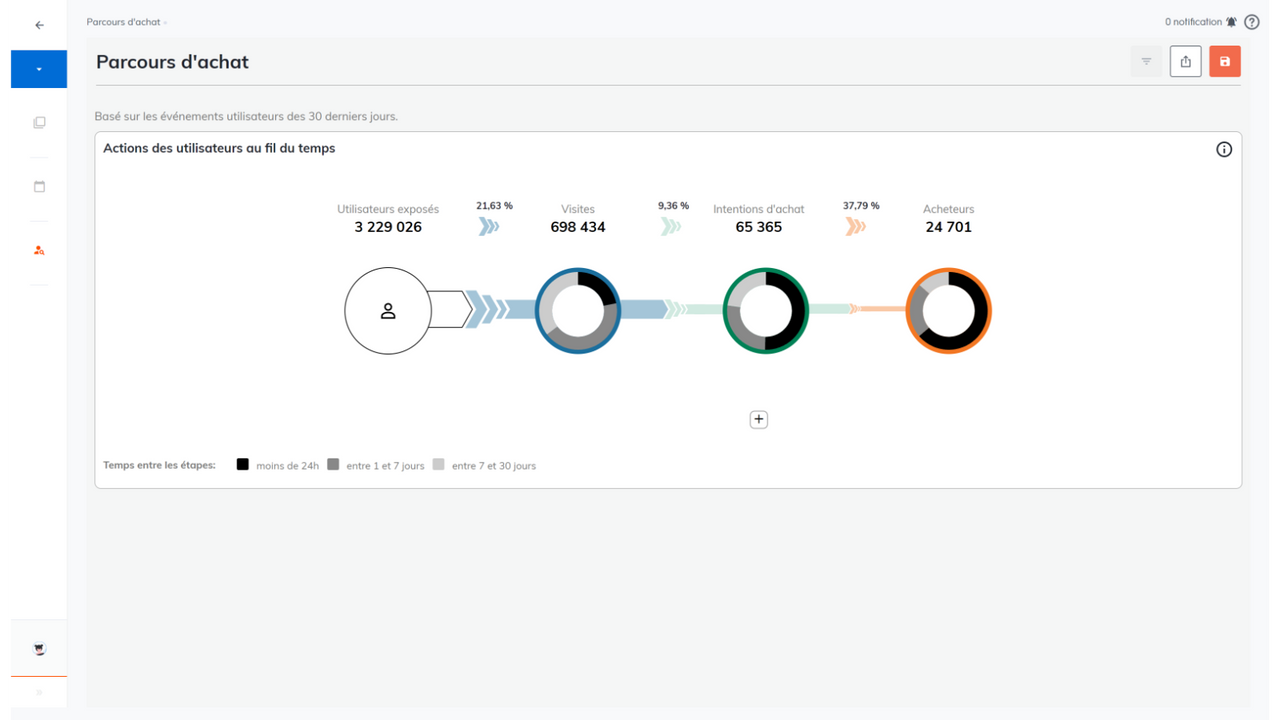This screenshot has width=1280, height=720.
Task: Click 'Actions des utilisateurs au fil du temps' title
Action: [219, 148]
